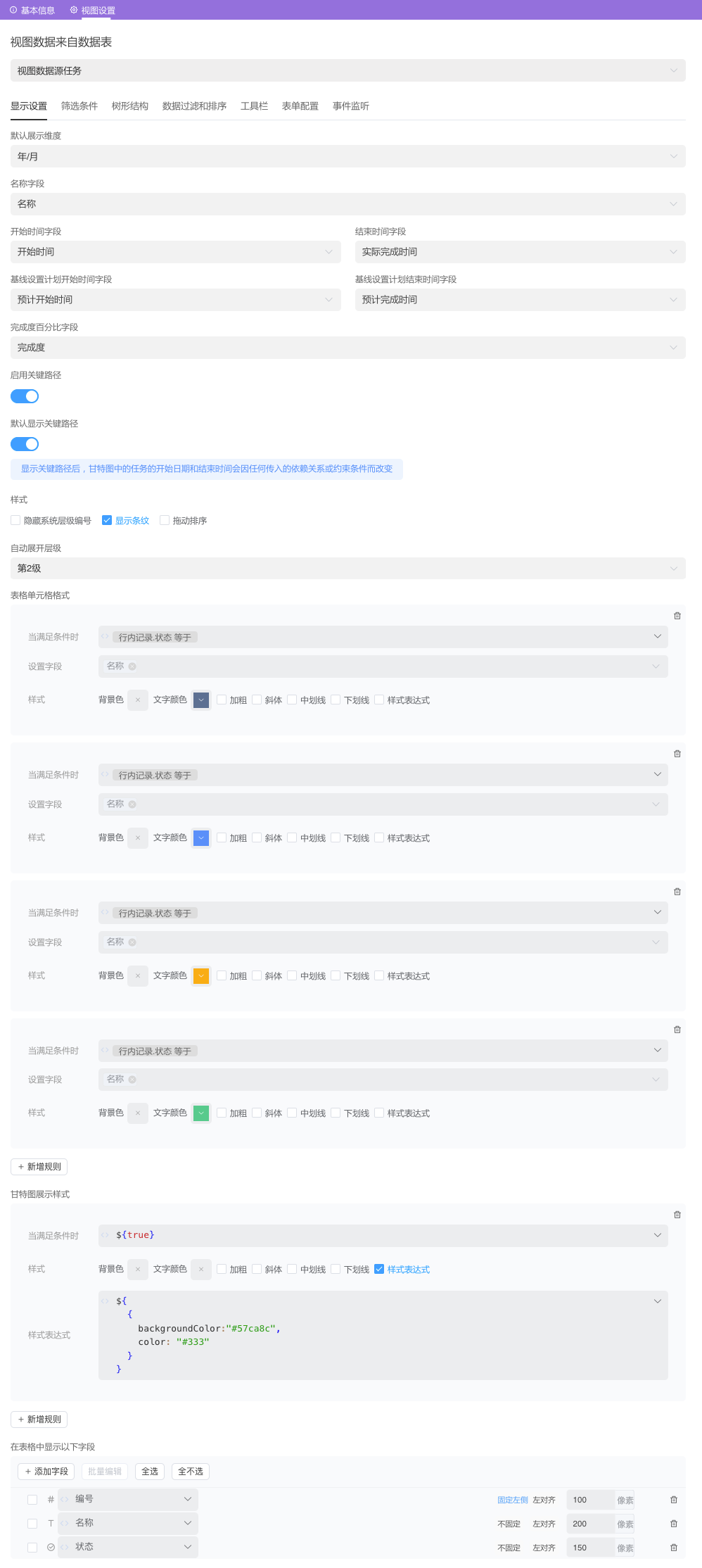Open the orange text color swatch
This screenshot has height=1568, width=702.
click(201, 976)
